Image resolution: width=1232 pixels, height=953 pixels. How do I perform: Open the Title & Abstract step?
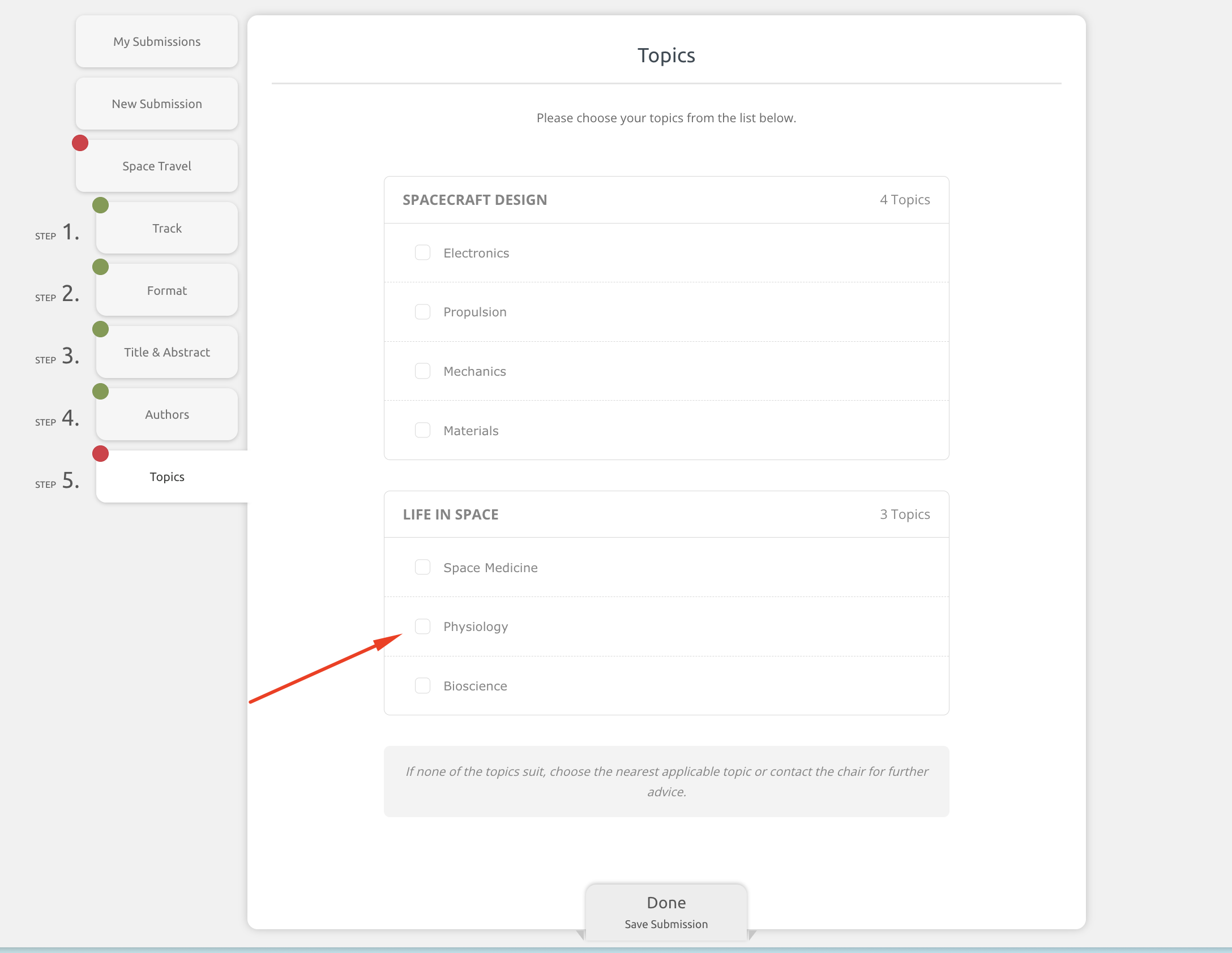tap(167, 352)
